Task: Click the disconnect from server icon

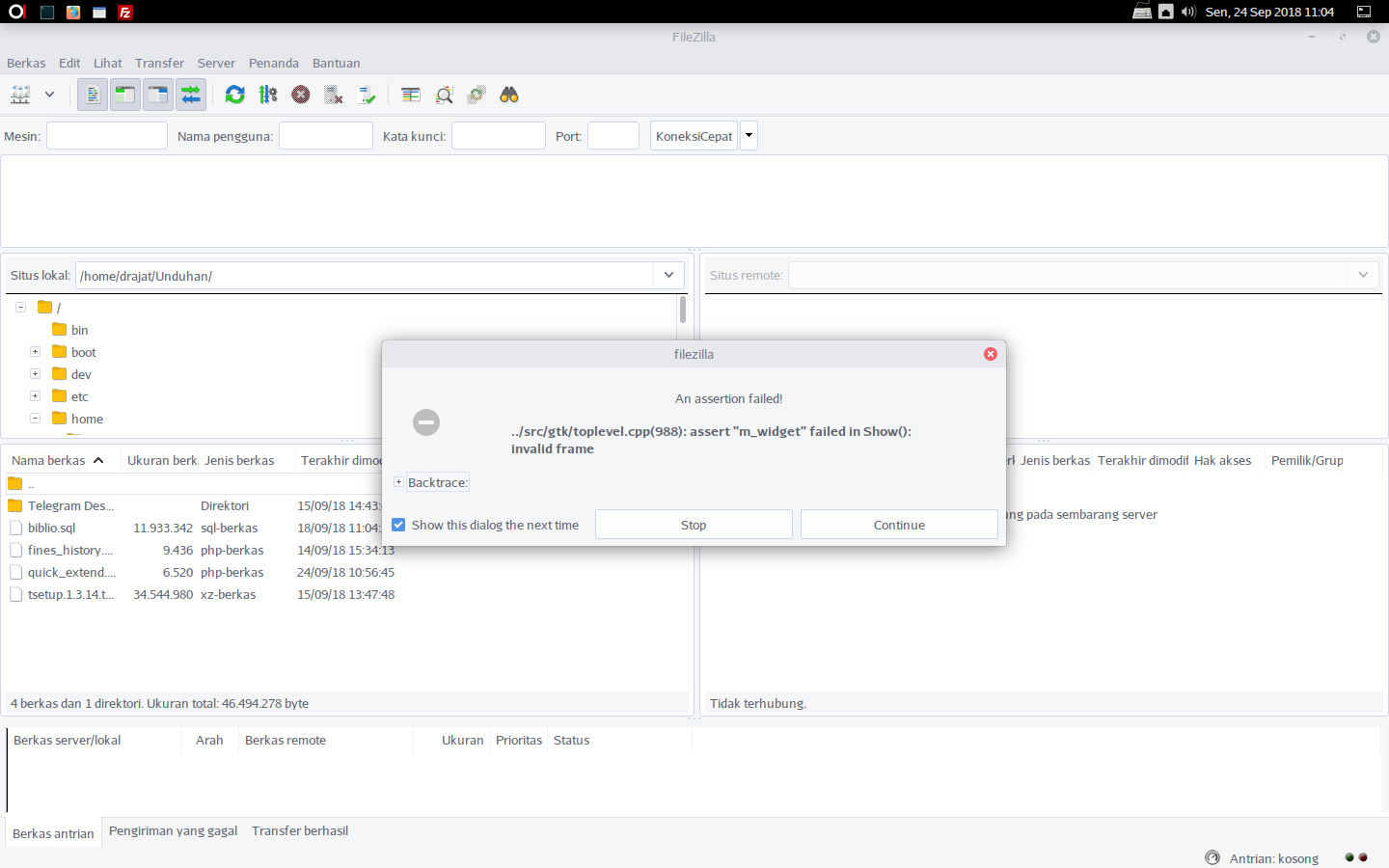Action: [x=334, y=95]
